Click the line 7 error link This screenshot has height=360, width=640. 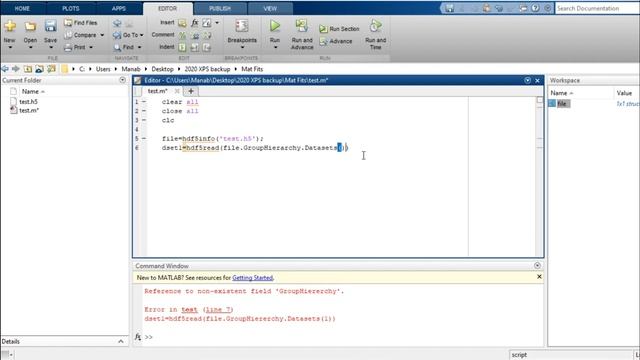(x=218, y=310)
